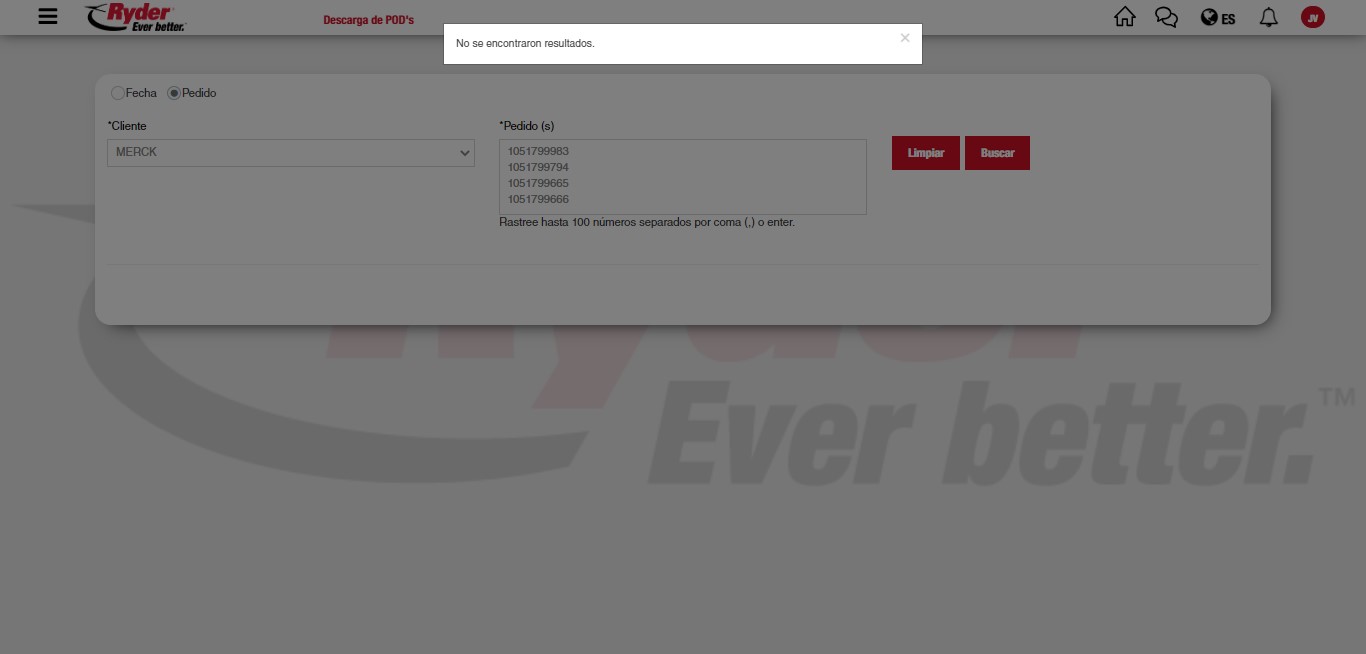The width and height of the screenshot is (1366, 654).
Task: Click order number 1051799666 in Pedido box
Action: (x=538, y=199)
